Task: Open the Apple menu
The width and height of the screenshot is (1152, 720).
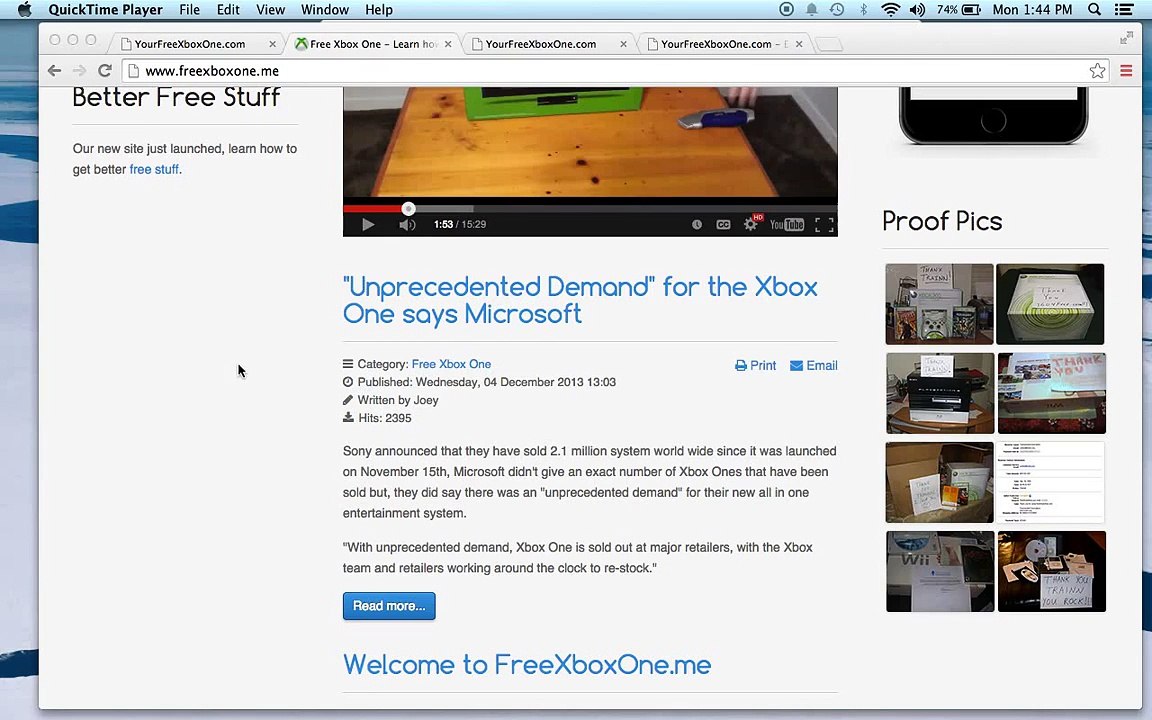Action: (24, 10)
